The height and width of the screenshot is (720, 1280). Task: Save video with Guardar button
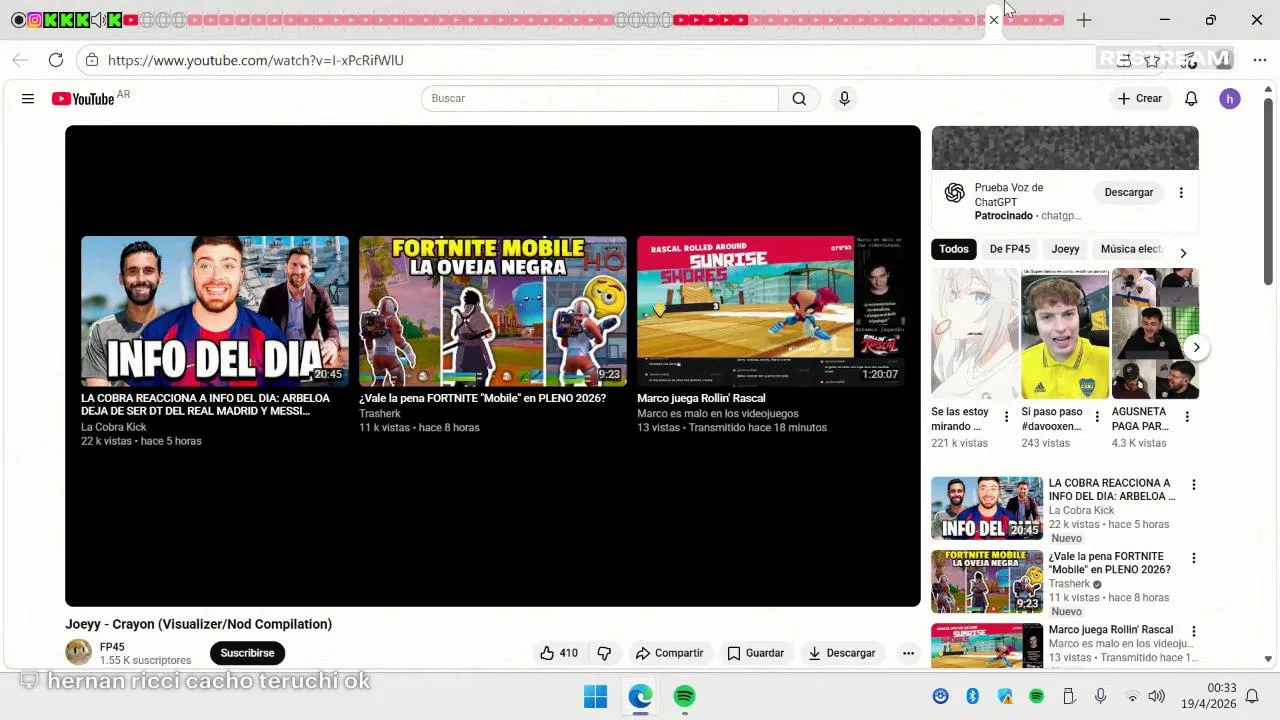[x=755, y=653]
